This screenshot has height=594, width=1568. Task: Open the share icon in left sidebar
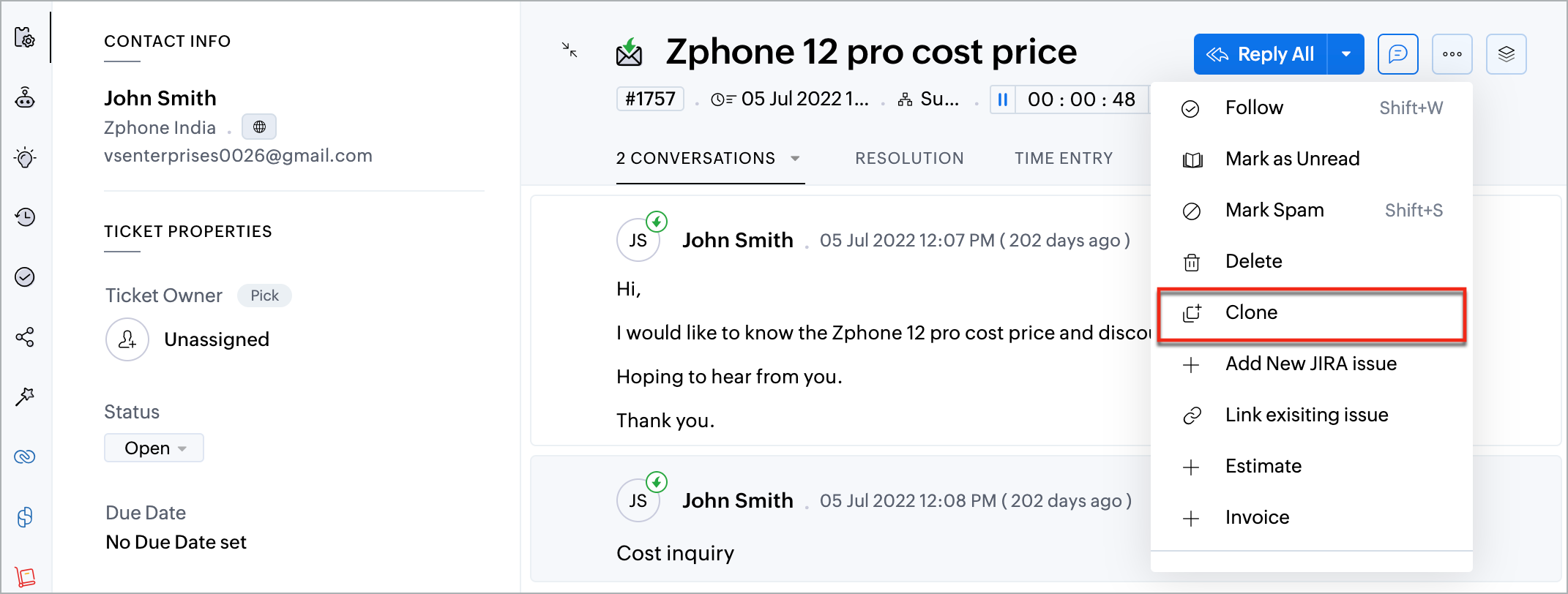[x=25, y=337]
